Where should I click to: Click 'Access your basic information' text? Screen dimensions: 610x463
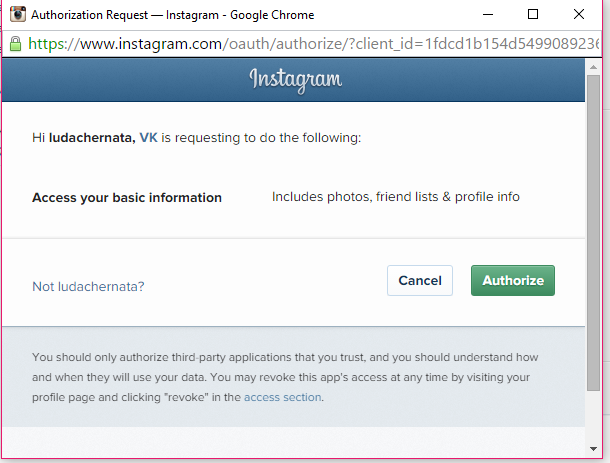tap(127, 198)
